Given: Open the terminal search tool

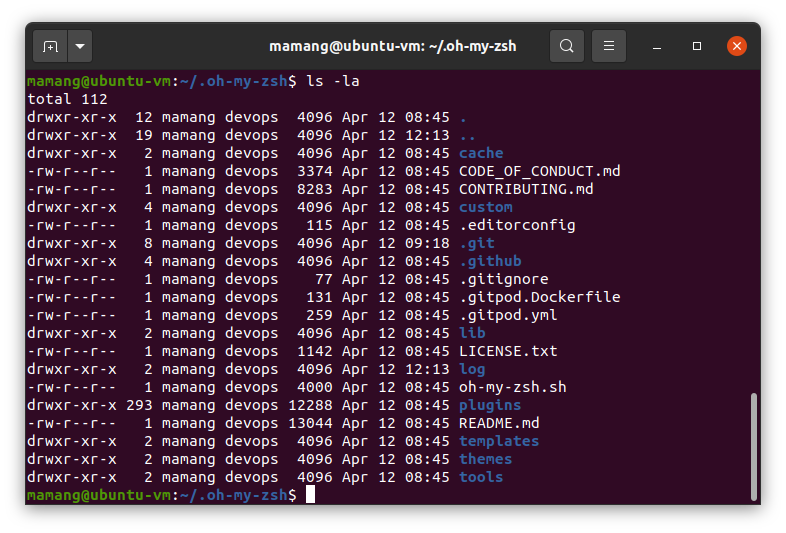Looking at the screenshot, I should point(567,46).
